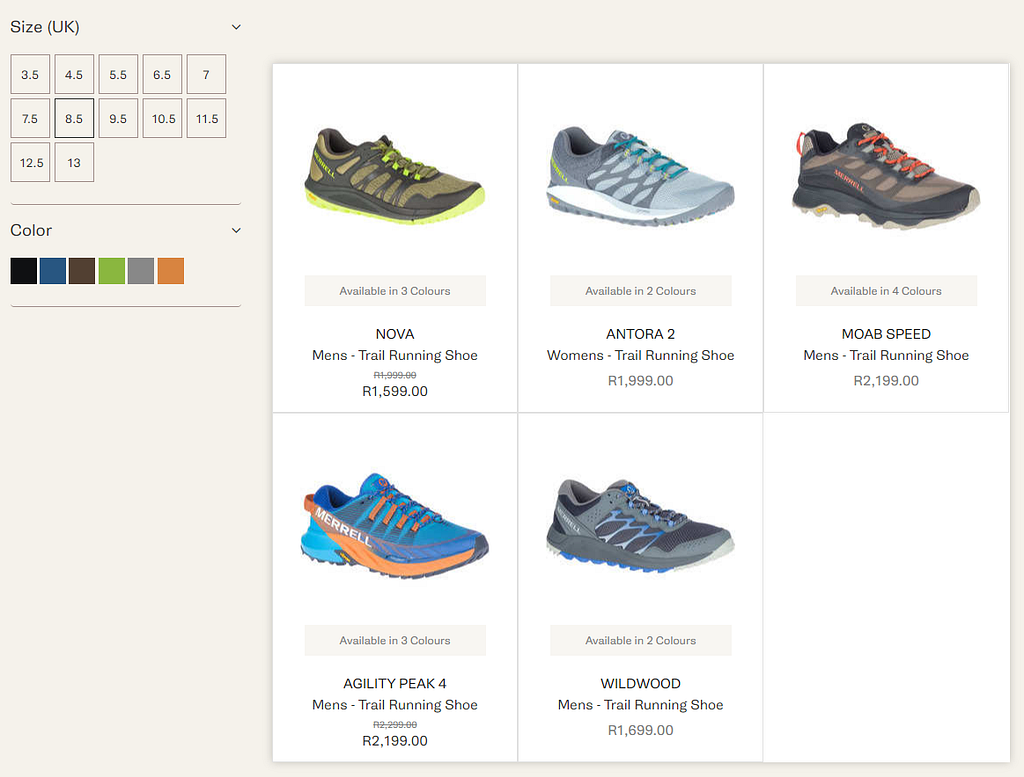Filter by blue color swatch
Viewport: 1024px width, 777px height.
(53, 271)
